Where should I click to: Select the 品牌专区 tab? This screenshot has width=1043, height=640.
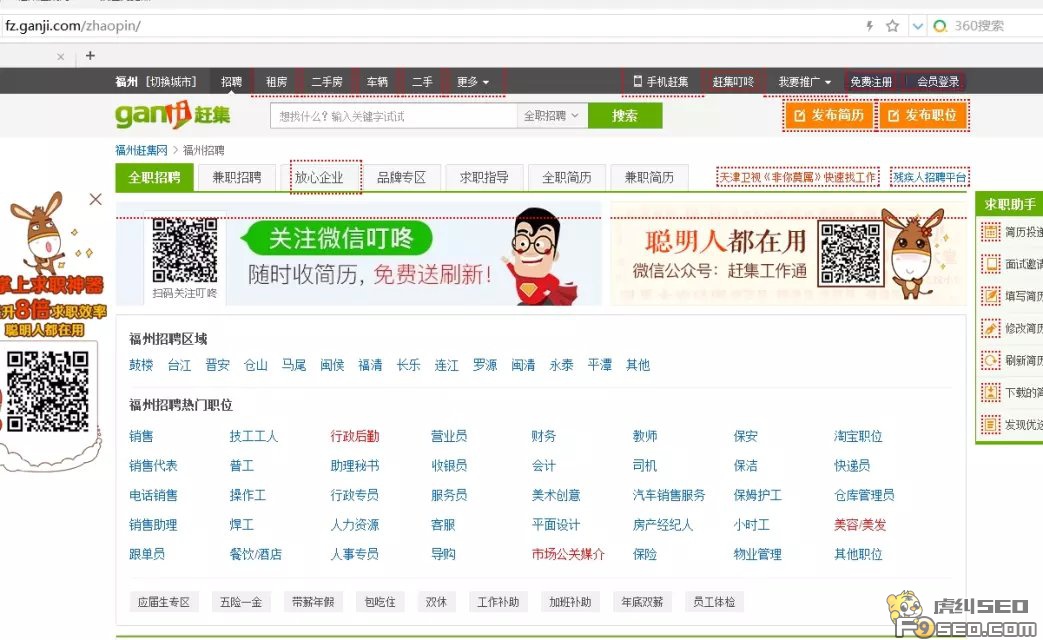[403, 177]
